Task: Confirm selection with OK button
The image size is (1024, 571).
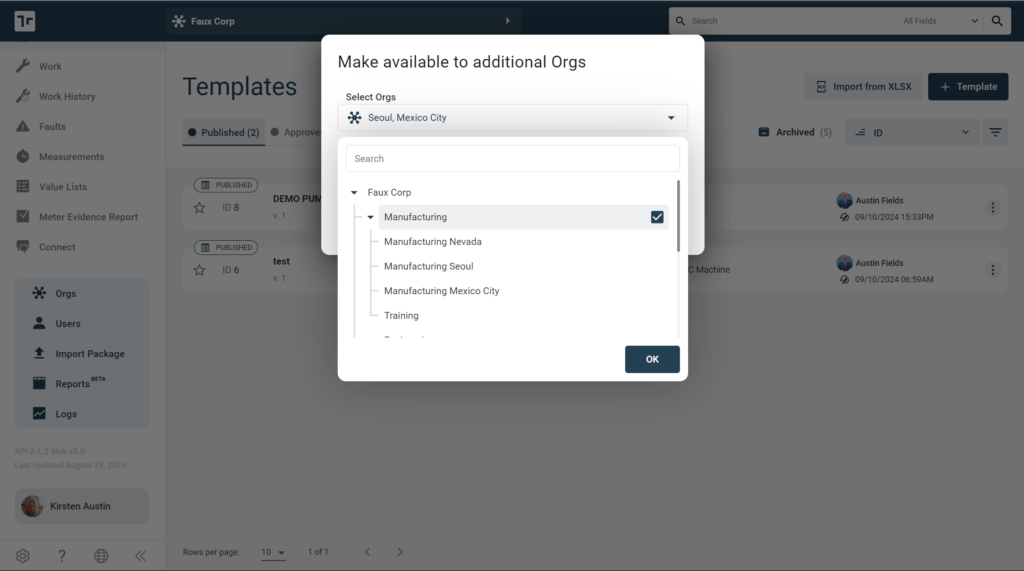Action: [x=652, y=359]
